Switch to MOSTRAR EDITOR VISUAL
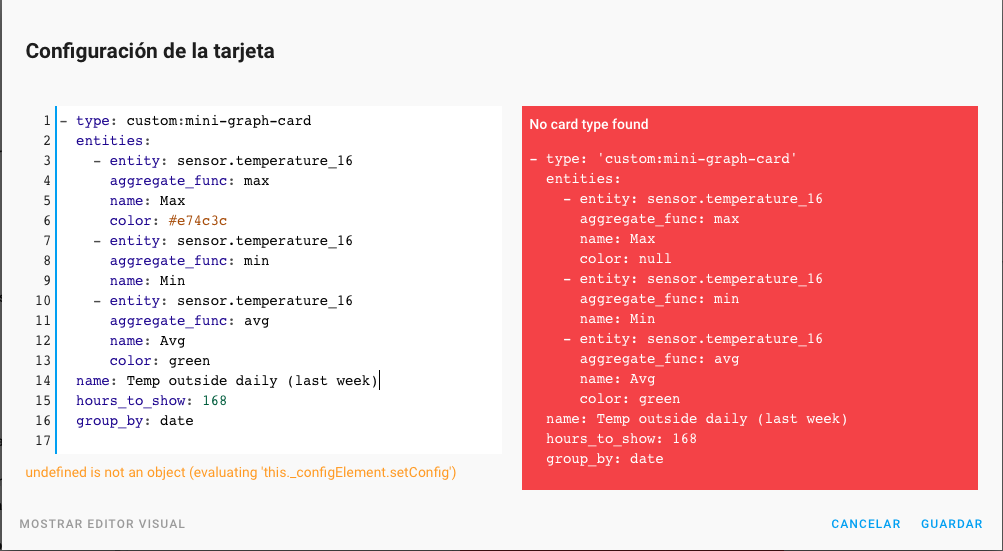 (x=102, y=523)
